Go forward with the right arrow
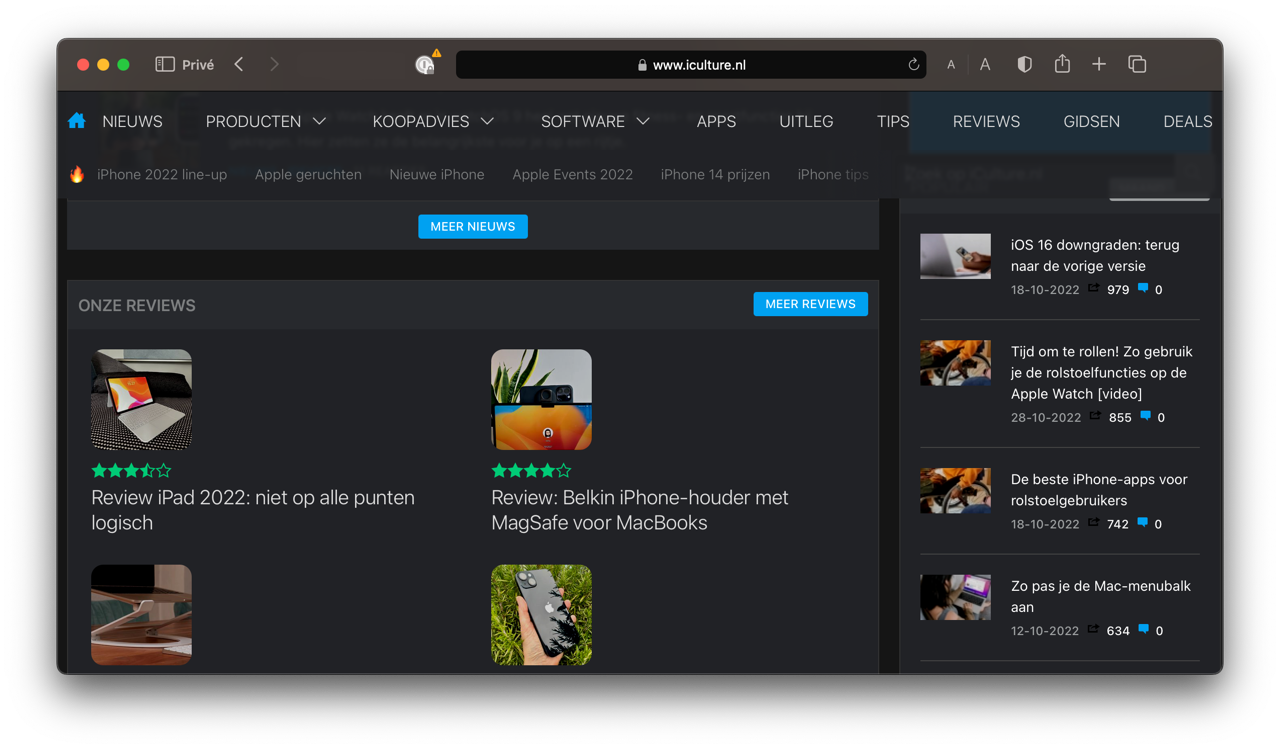This screenshot has height=749, width=1280. coord(274,64)
